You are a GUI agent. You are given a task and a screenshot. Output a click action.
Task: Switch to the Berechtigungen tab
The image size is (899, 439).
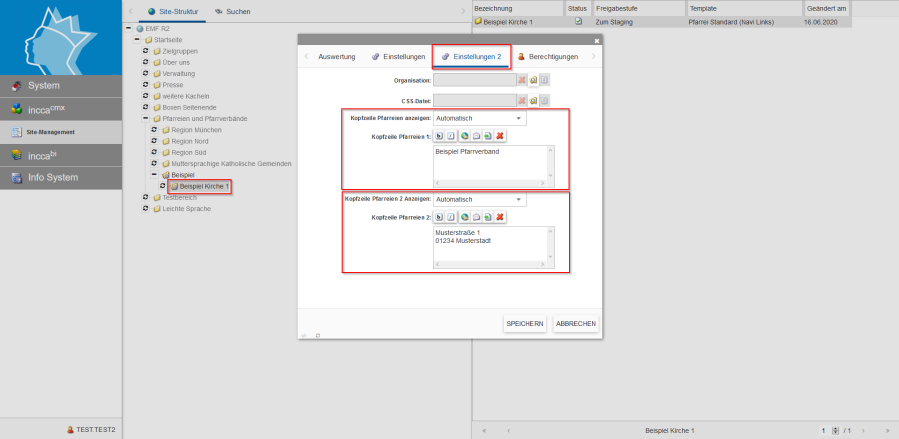pos(548,57)
